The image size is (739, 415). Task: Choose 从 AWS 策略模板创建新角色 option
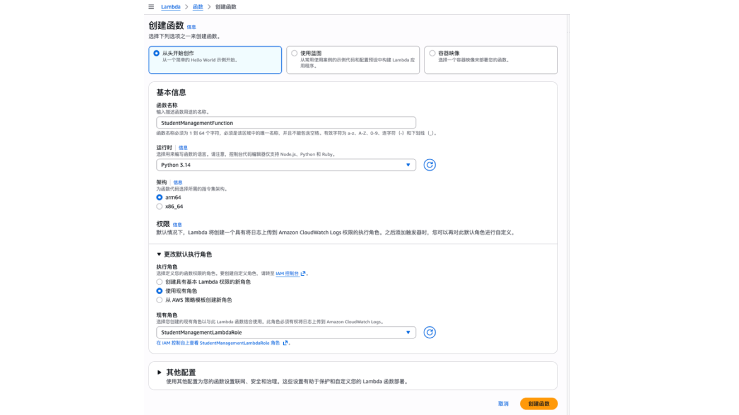coord(158,299)
